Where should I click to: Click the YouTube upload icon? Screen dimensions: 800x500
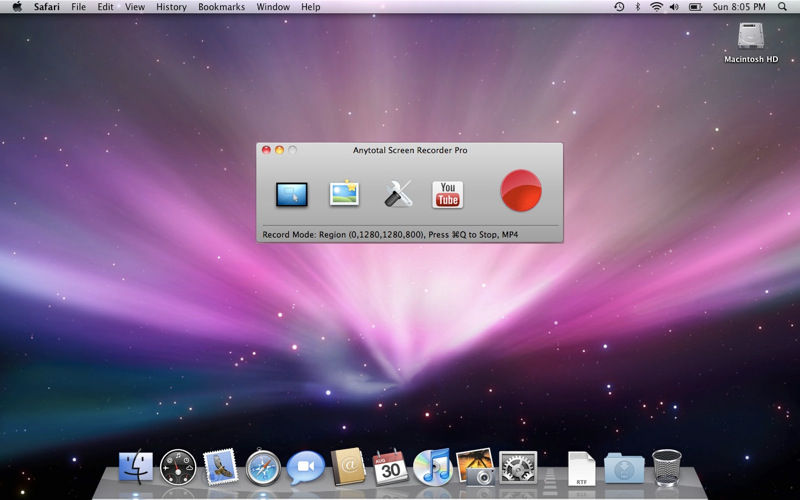(447, 194)
